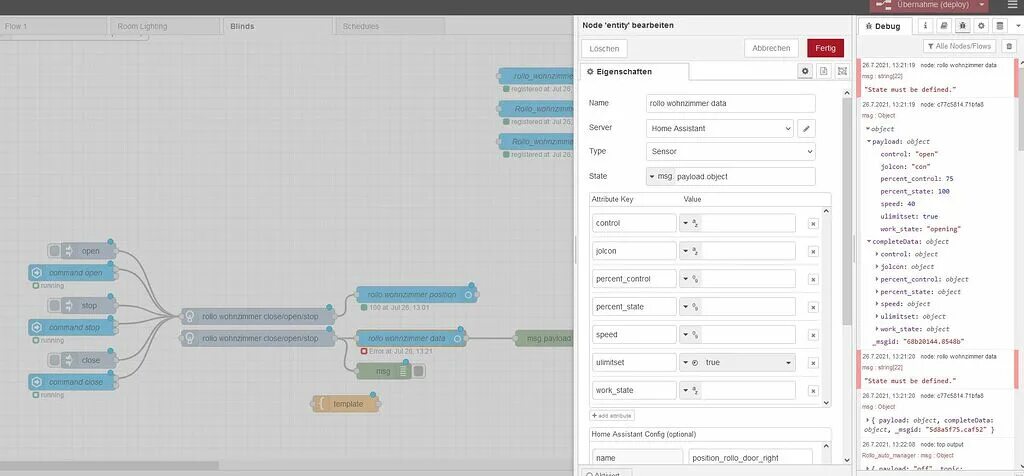
Task: Click the edit panel vertical scrollbar
Action: click(847, 212)
